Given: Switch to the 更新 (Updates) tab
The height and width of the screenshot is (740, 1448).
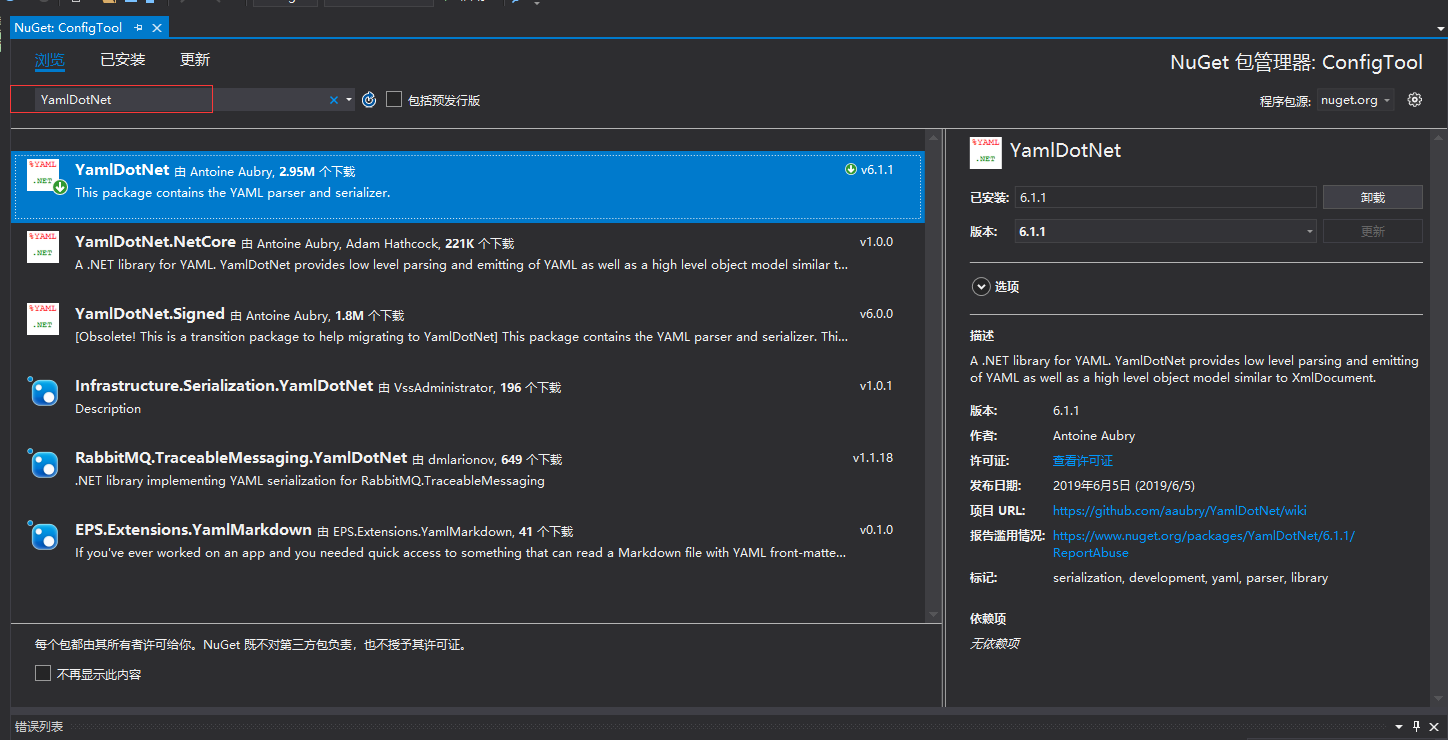Looking at the screenshot, I should tap(195, 60).
